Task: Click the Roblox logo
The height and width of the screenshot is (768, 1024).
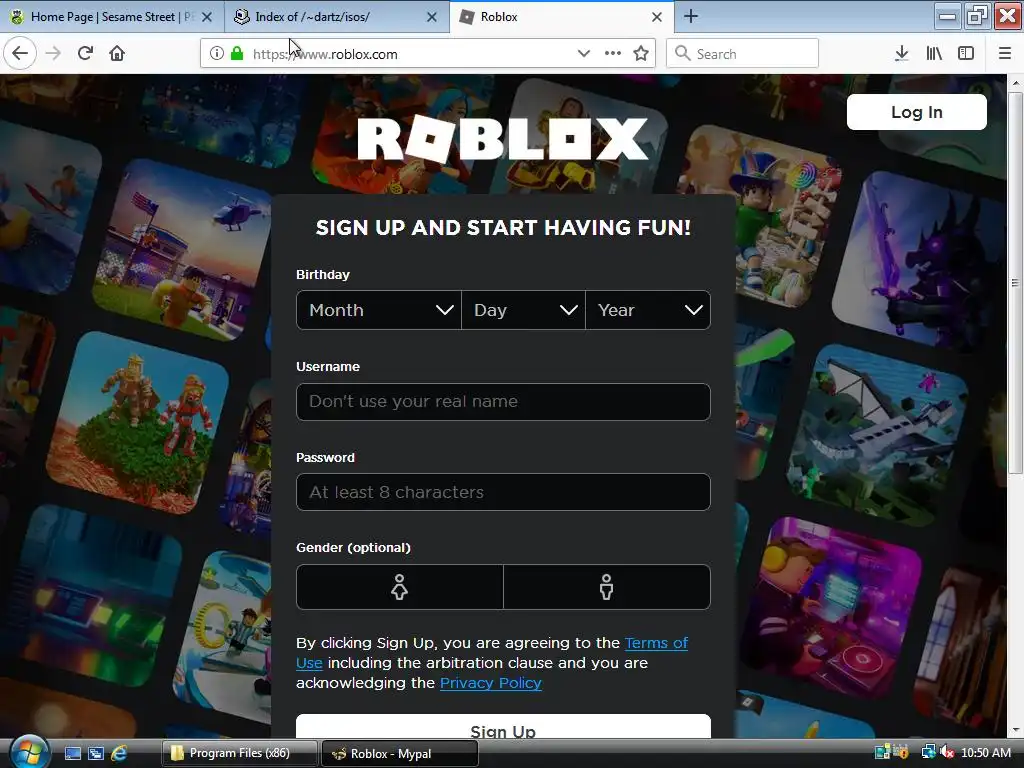Action: pos(503,138)
